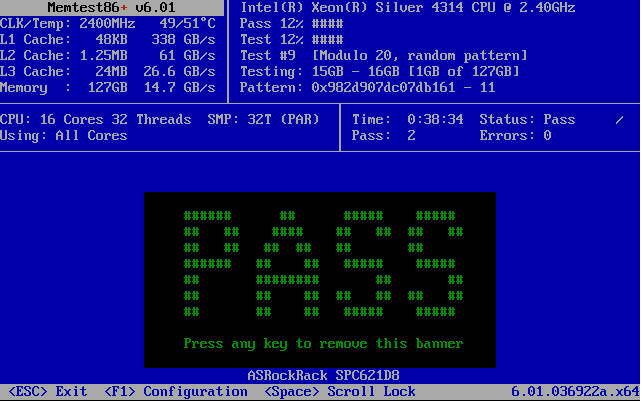Click the spinning activity indicator after Status
The image size is (642, 401).
pyautogui.click(x=619, y=120)
